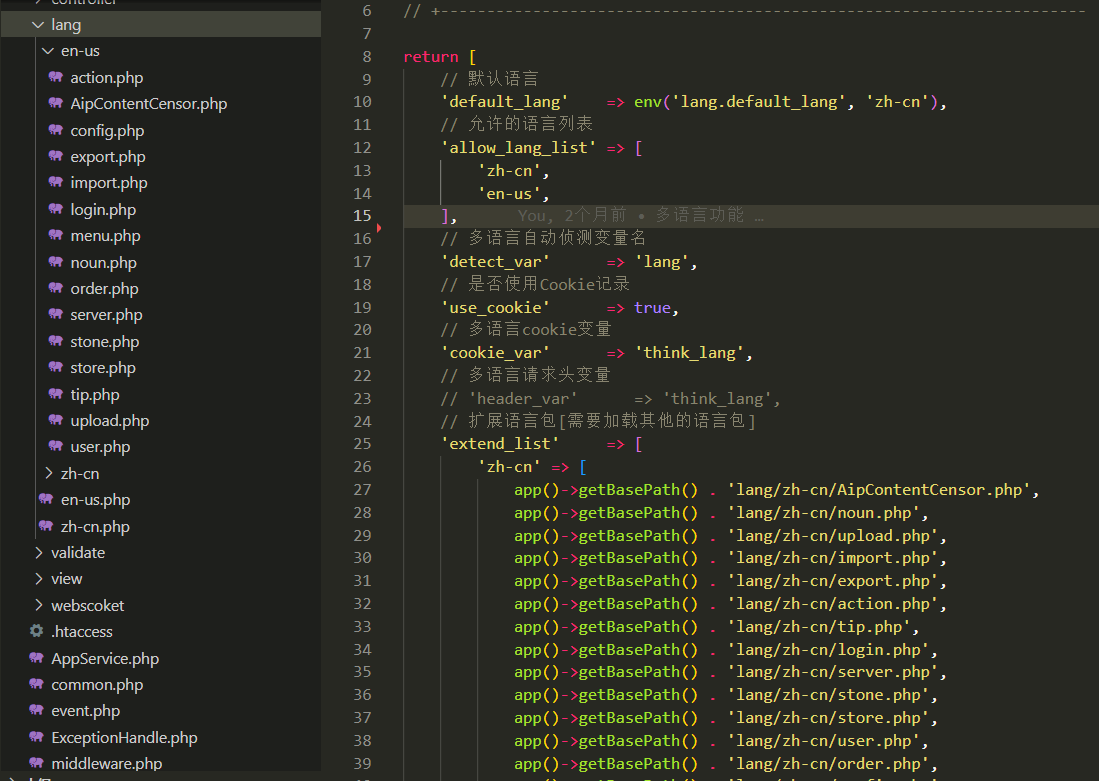Click the 'default_lang' key in the code

[x=505, y=102]
